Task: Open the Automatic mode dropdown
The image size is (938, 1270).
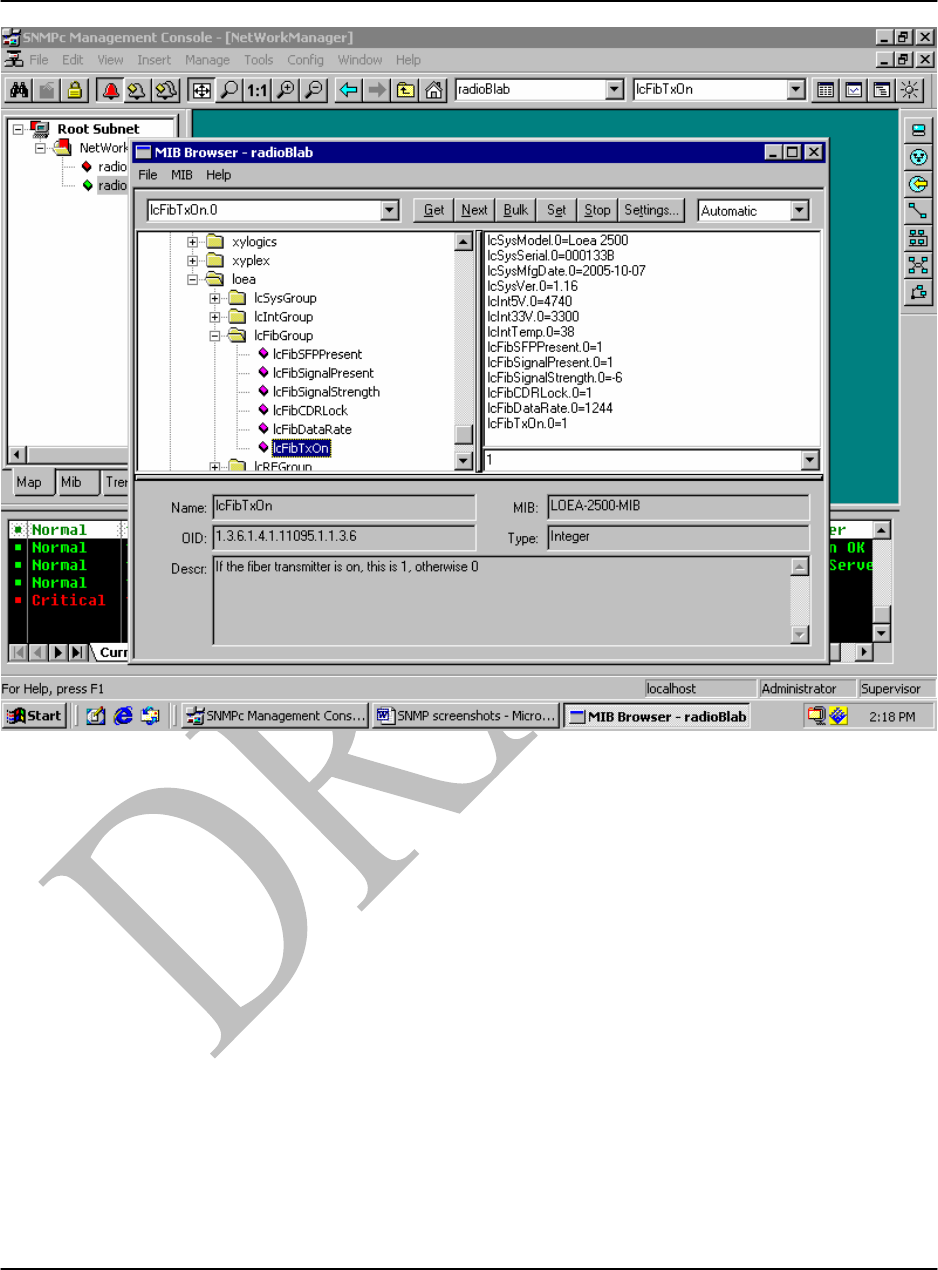Action: (800, 211)
